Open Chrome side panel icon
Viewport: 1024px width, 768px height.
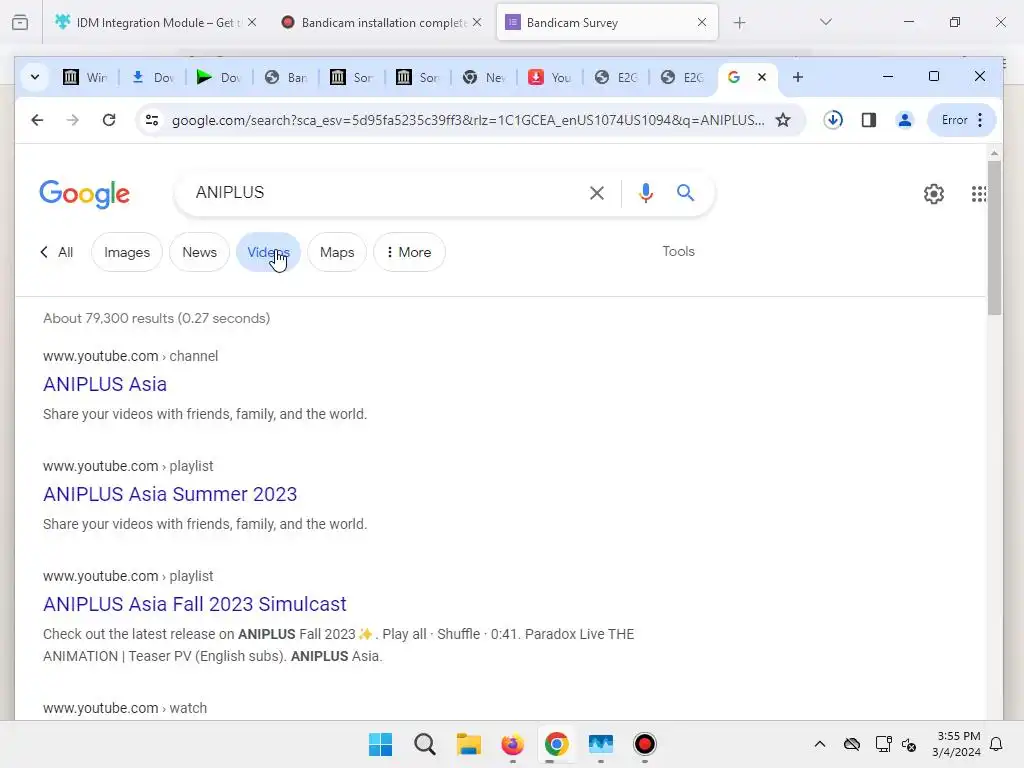(869, 120)
